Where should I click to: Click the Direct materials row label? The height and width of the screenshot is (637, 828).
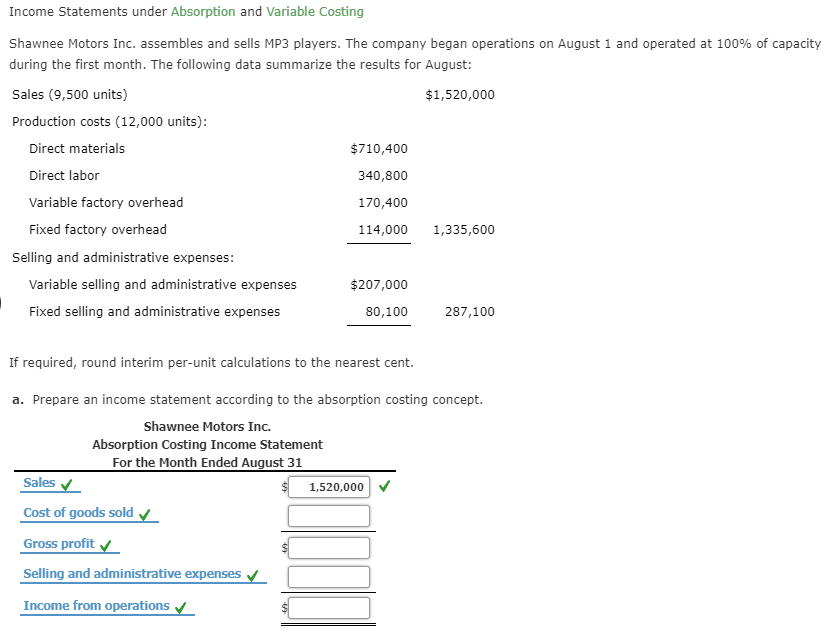pyautogui.click(x=77, y=148)
